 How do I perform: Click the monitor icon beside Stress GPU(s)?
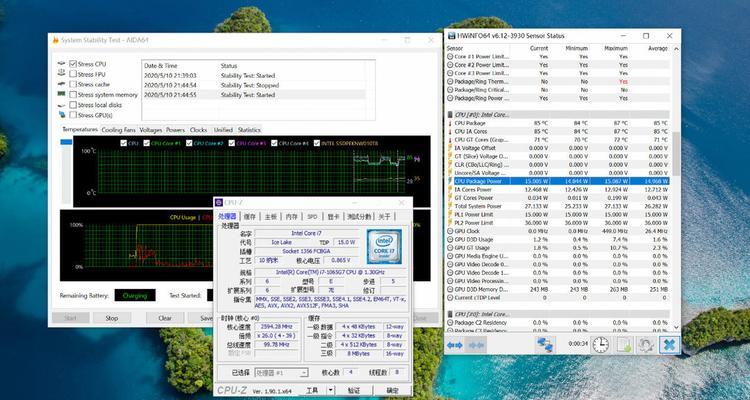(62, 115)
